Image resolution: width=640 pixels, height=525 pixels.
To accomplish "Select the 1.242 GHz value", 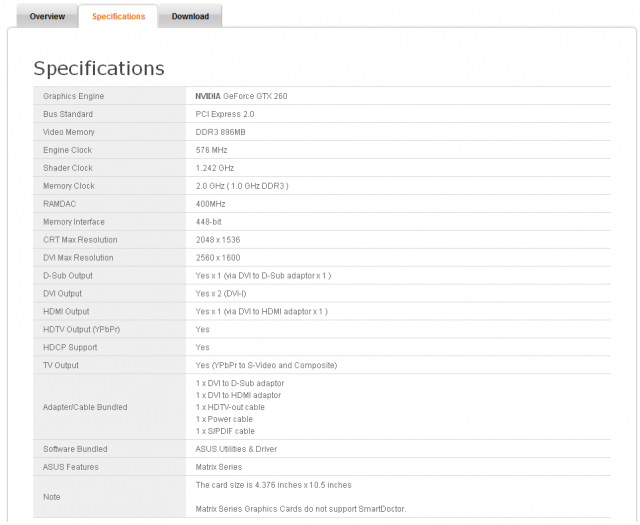I will click(x=215, y=168).
